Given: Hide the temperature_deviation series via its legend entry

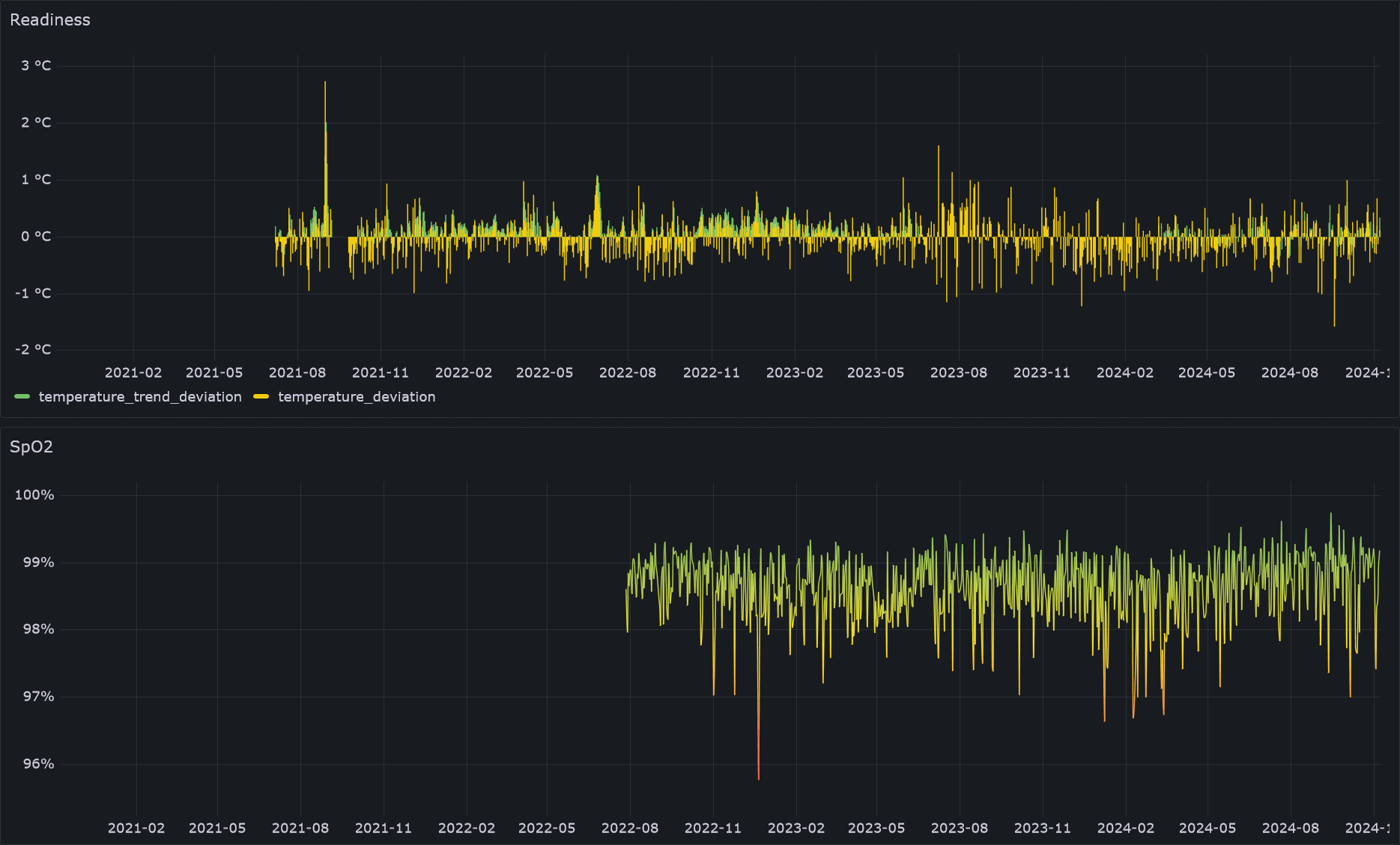Looking at the screenshot, I should coord(356,397).
